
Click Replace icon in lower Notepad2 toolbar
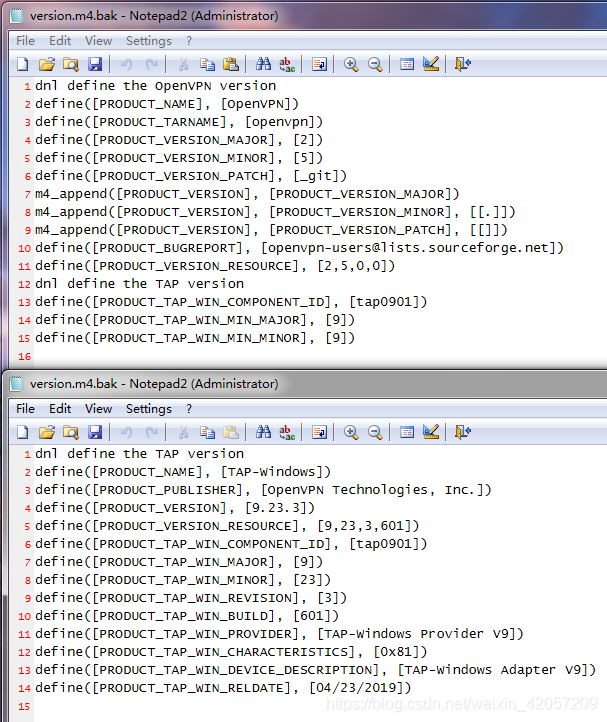287,432
